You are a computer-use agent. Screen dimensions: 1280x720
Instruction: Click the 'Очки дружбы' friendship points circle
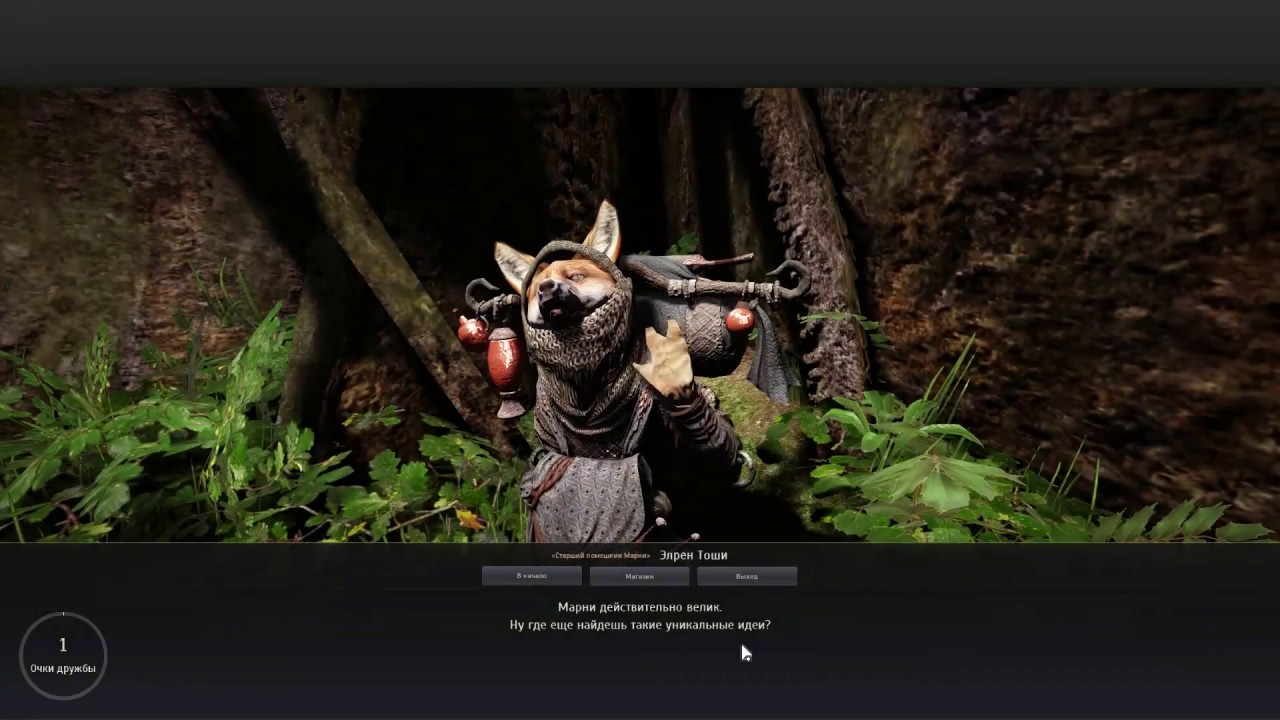pyautogui.click(x=63, y=656)
